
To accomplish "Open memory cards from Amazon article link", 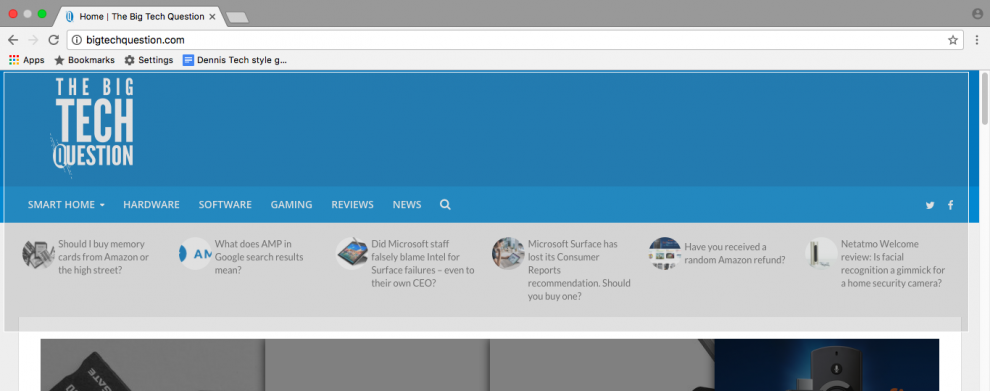I will tap(104, 256).
